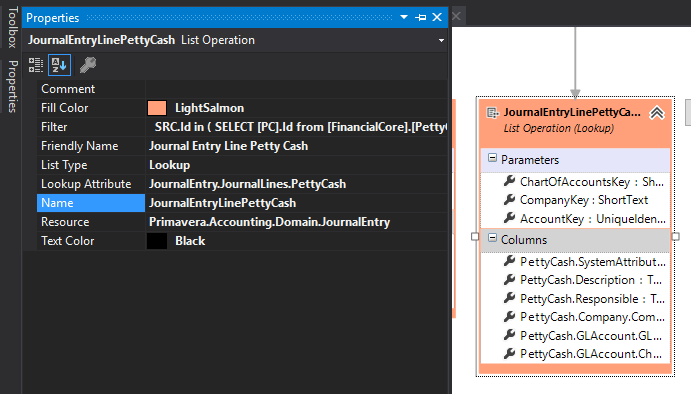Select the Text Color property label
691x394 pixels.
click(x=91, y=241)
